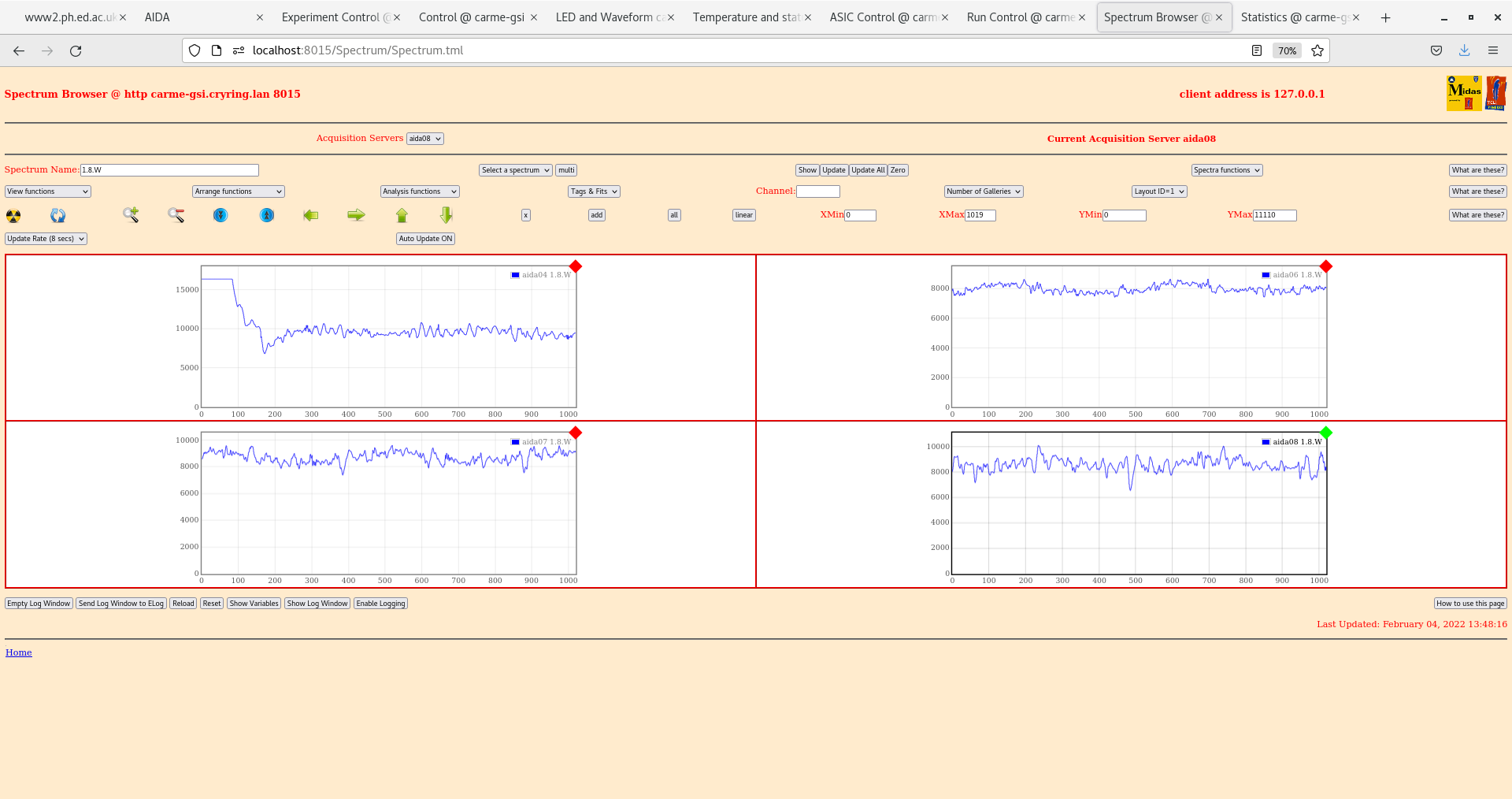
Task: Expand the Acquisition Servers aida08 dropdown
Action: point(425,139)
